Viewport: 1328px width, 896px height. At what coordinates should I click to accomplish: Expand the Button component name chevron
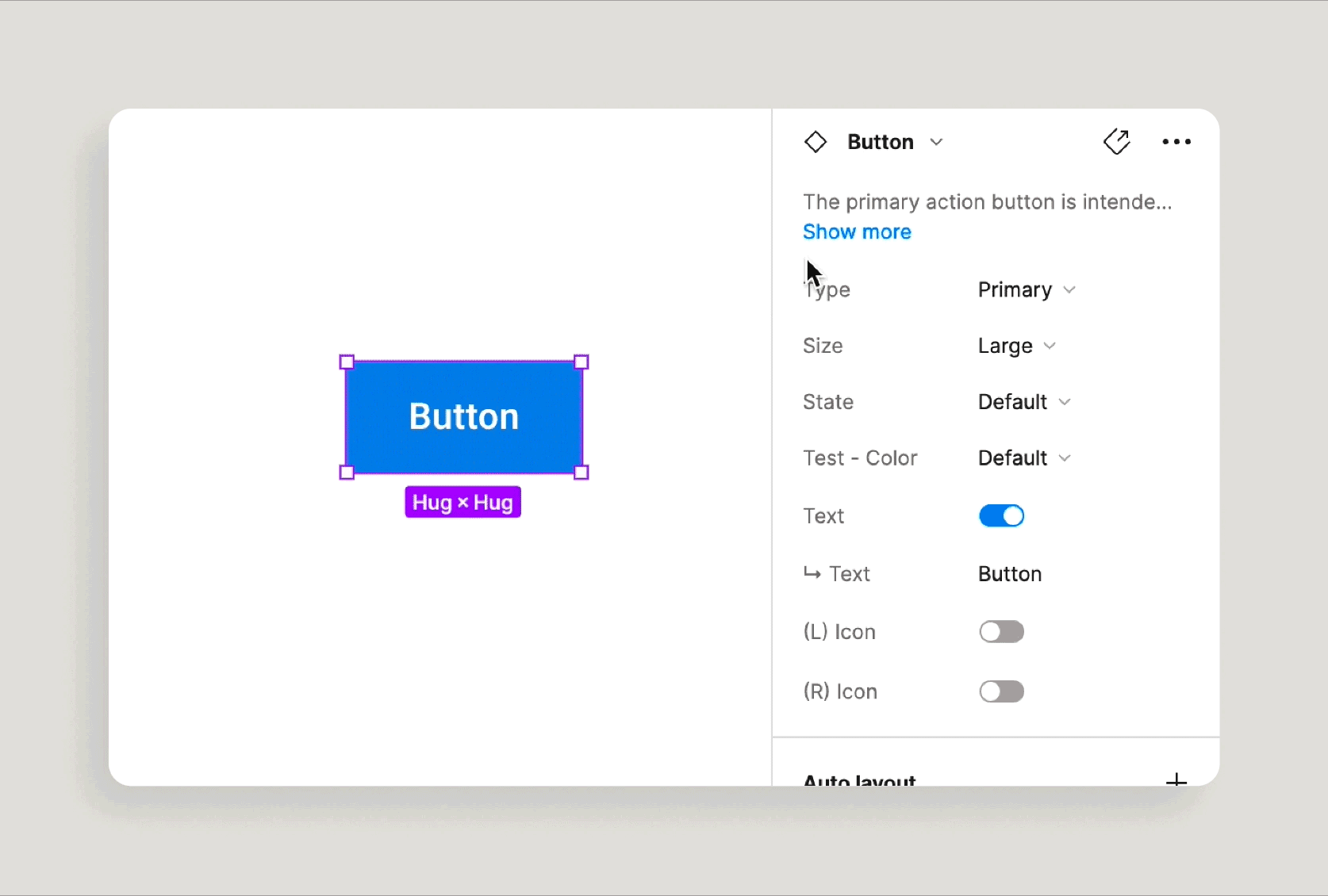[936, 142]
